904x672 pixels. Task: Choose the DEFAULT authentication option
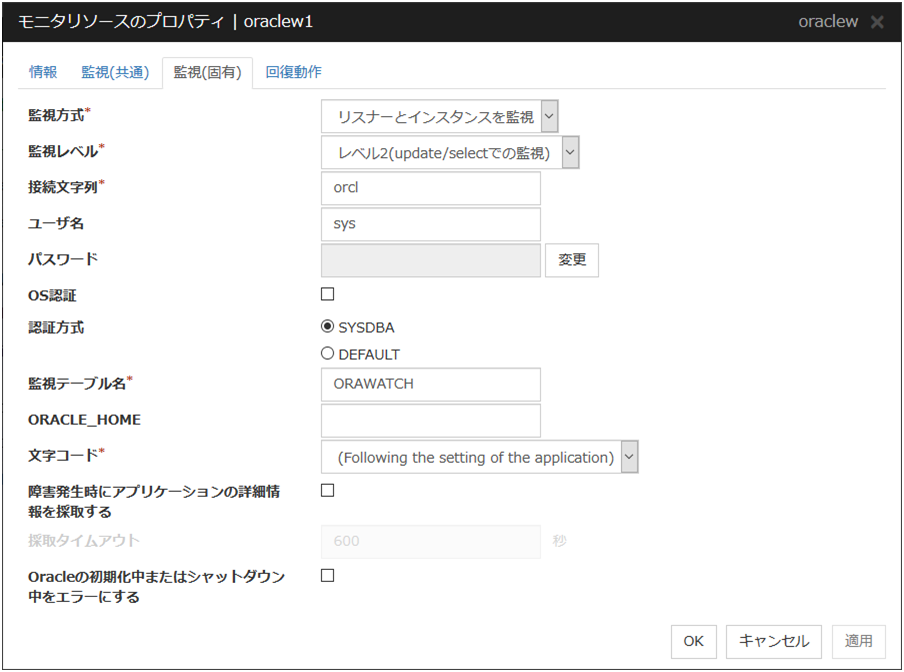[x=327, y=354]
